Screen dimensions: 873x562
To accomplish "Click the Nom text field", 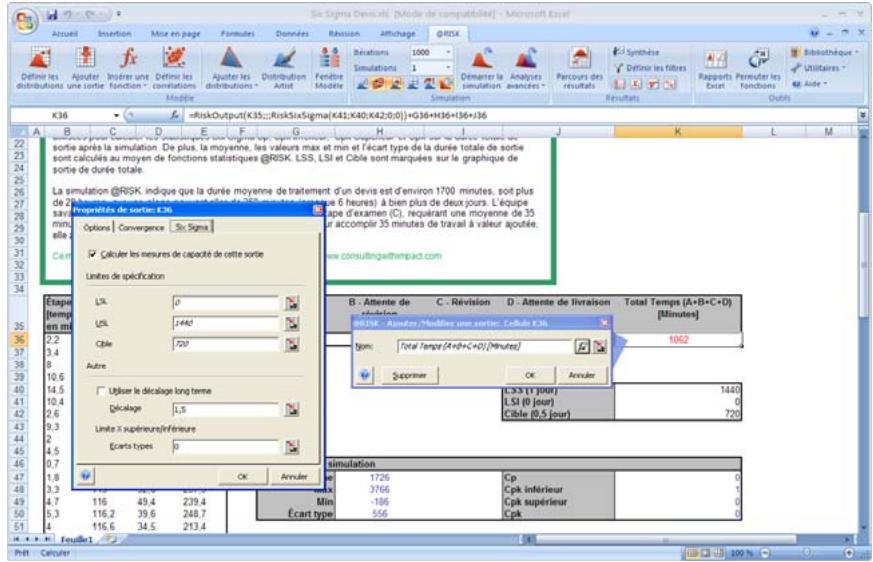I will point(484,346).
